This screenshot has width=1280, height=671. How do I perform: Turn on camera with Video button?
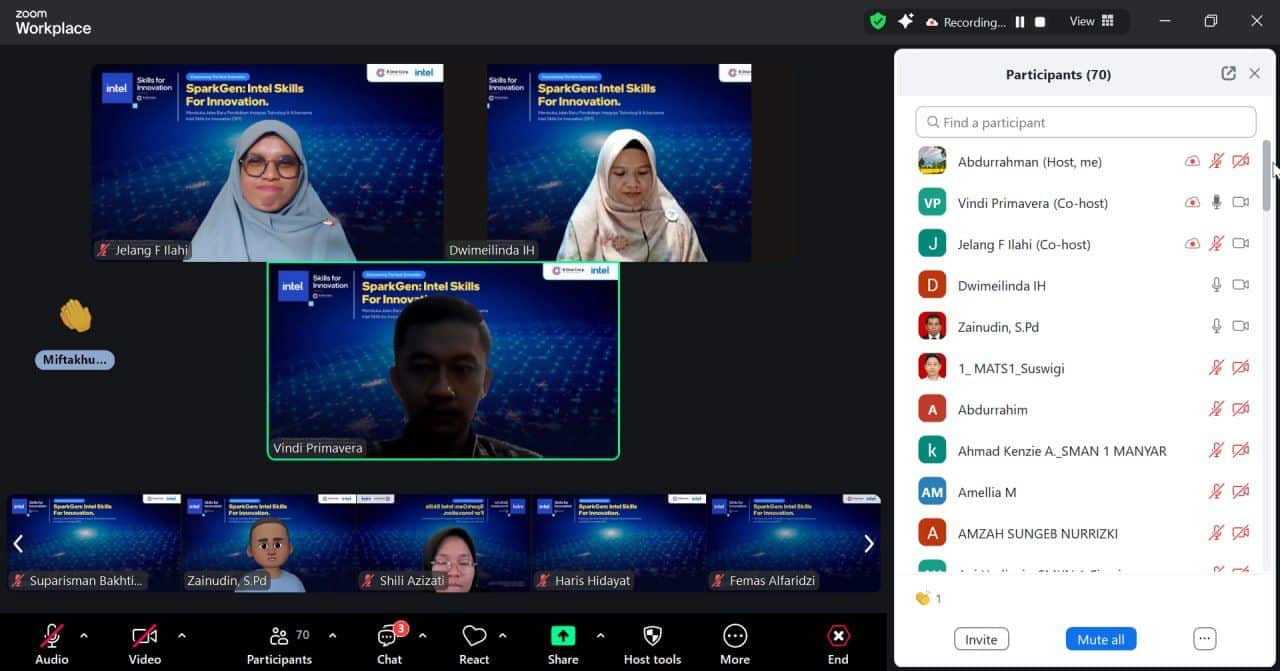pyautogui.click(x=144, y=637)
